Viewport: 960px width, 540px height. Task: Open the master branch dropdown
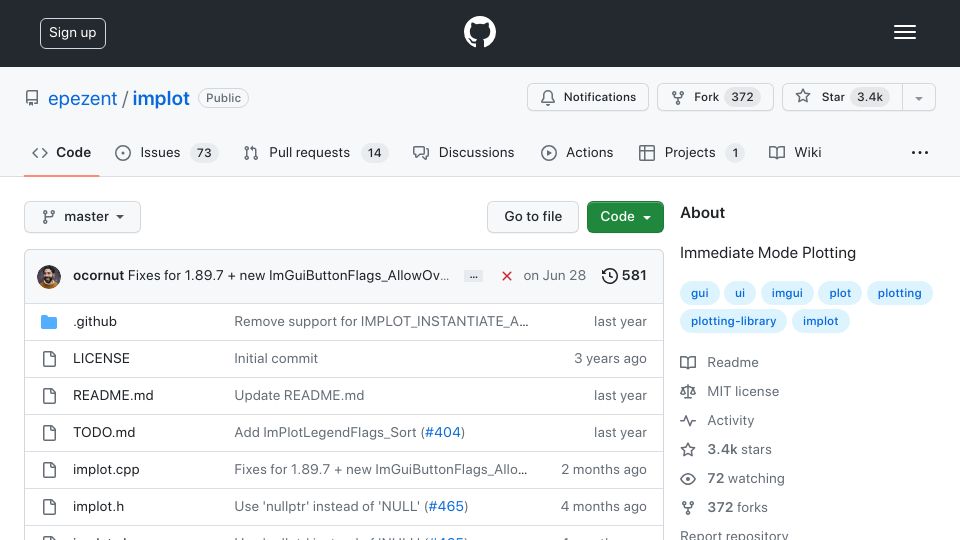[x=83, y=217]
